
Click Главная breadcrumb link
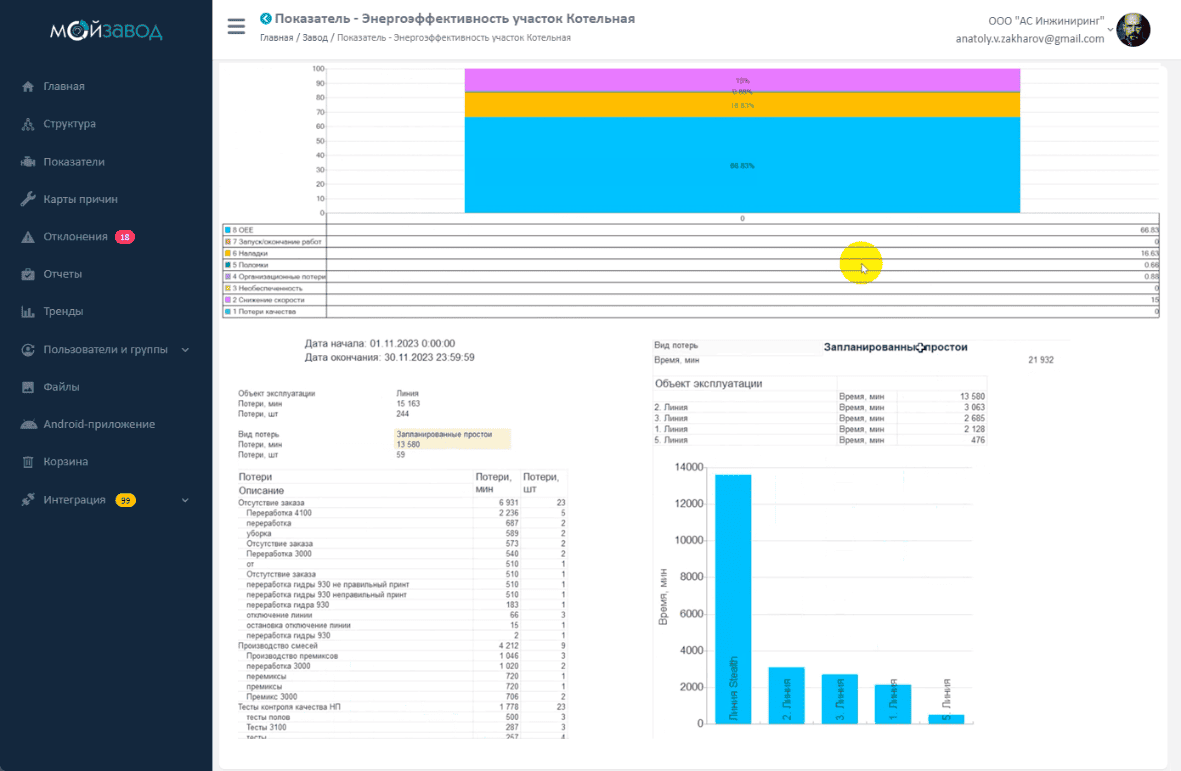[x=276, y=38]
